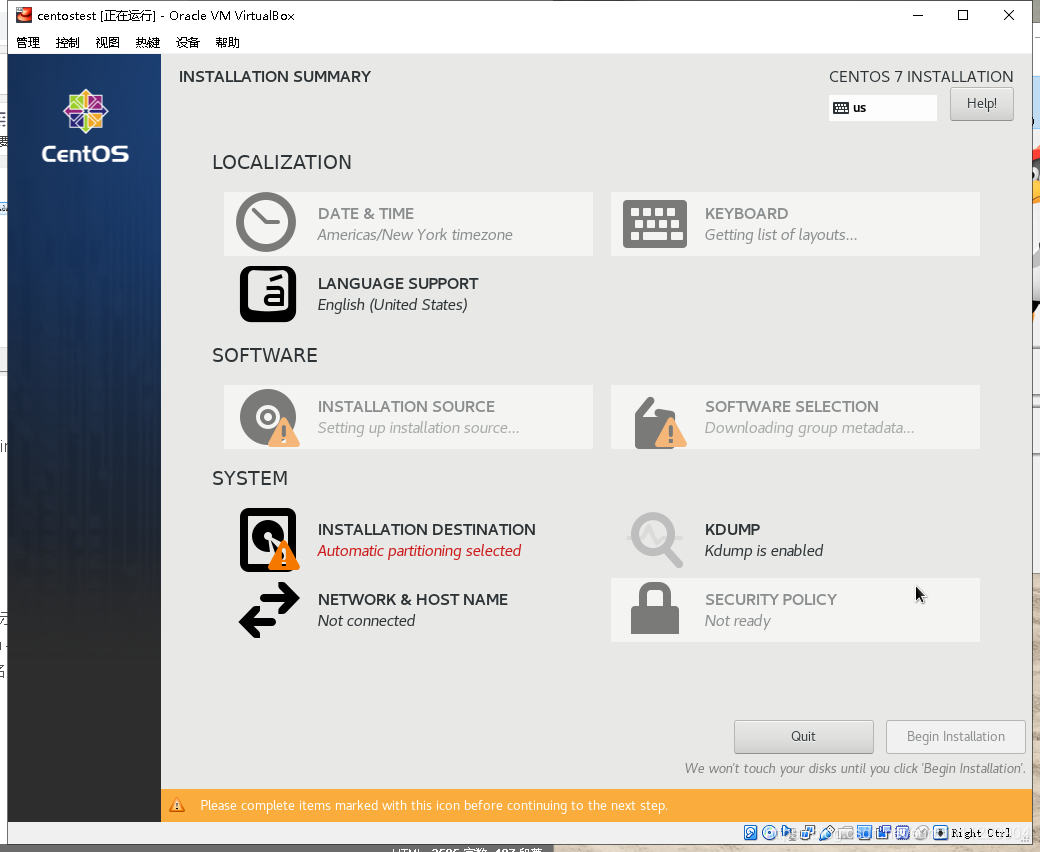Open Date & Time clock icon

(x=266, y=222)
